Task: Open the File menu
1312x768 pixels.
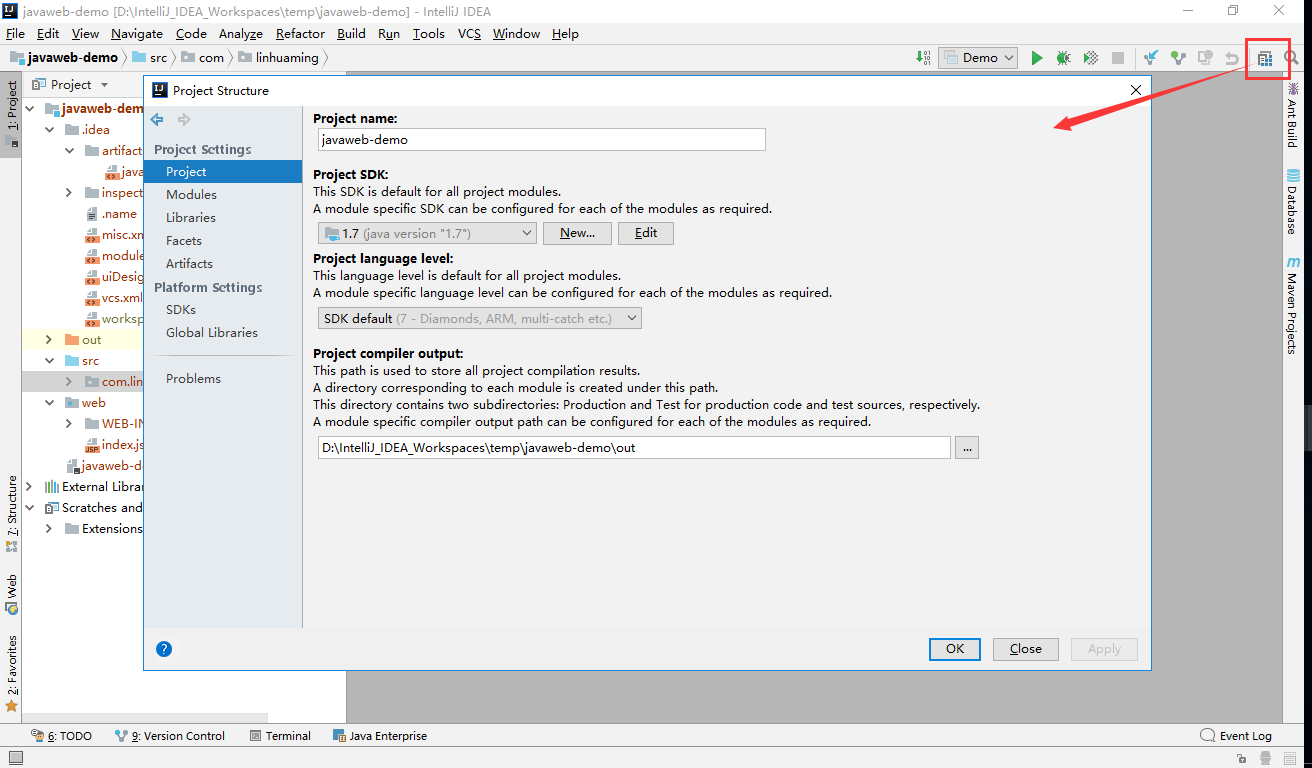Action: (15, 34)
